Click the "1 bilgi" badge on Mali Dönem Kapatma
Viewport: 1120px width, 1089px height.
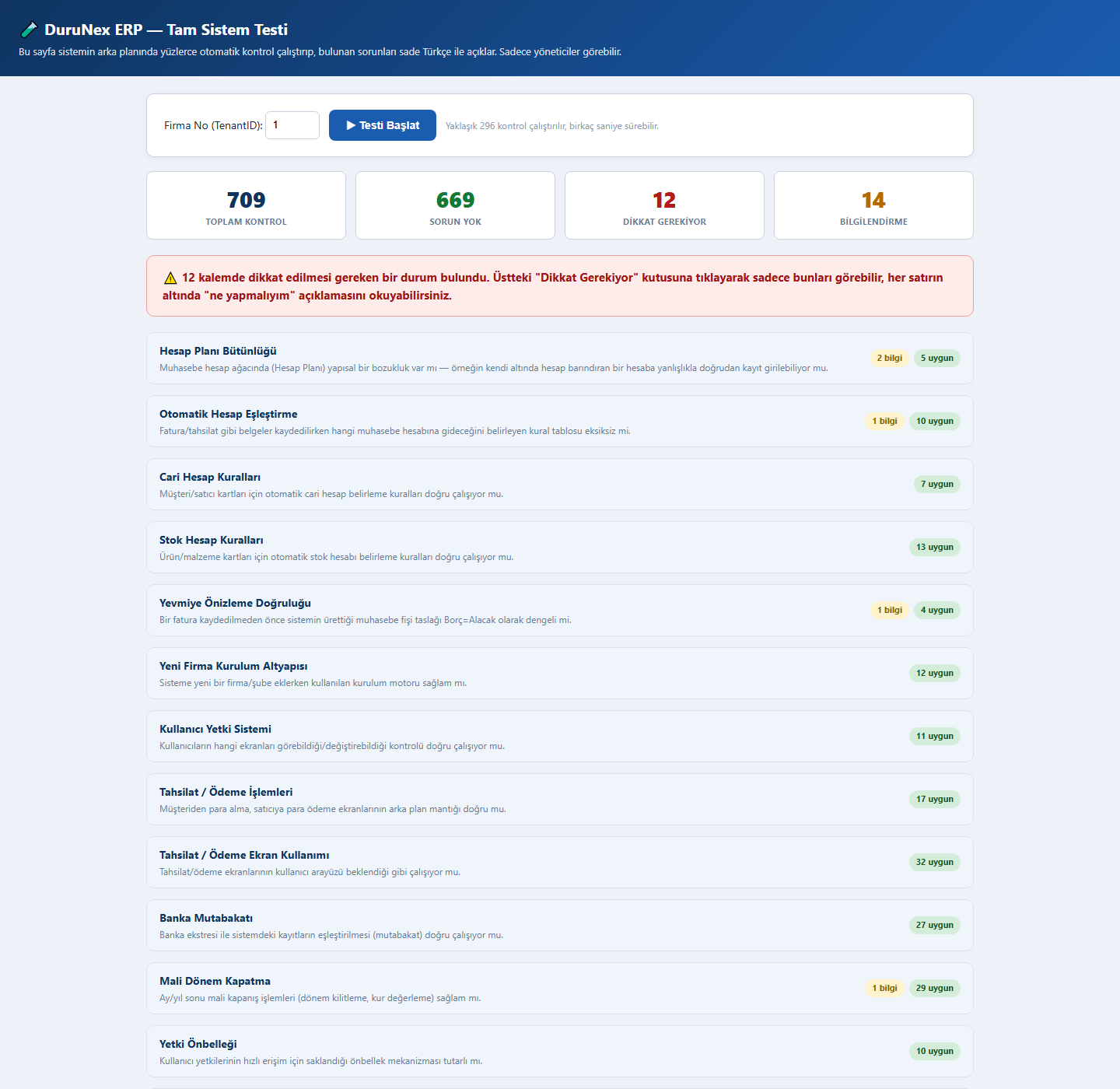pos(884,989)
